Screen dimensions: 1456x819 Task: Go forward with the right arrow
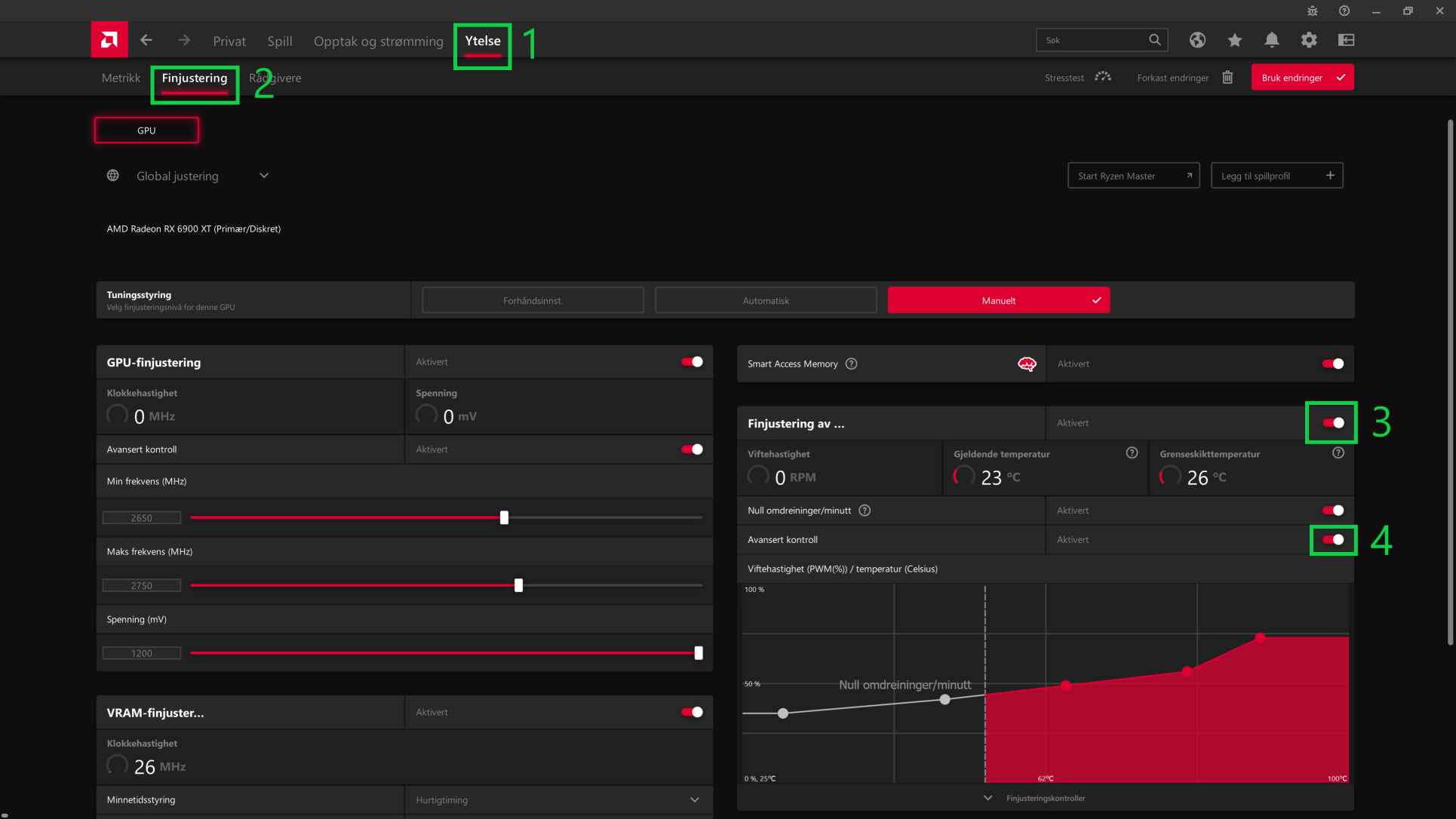[184, 40]
